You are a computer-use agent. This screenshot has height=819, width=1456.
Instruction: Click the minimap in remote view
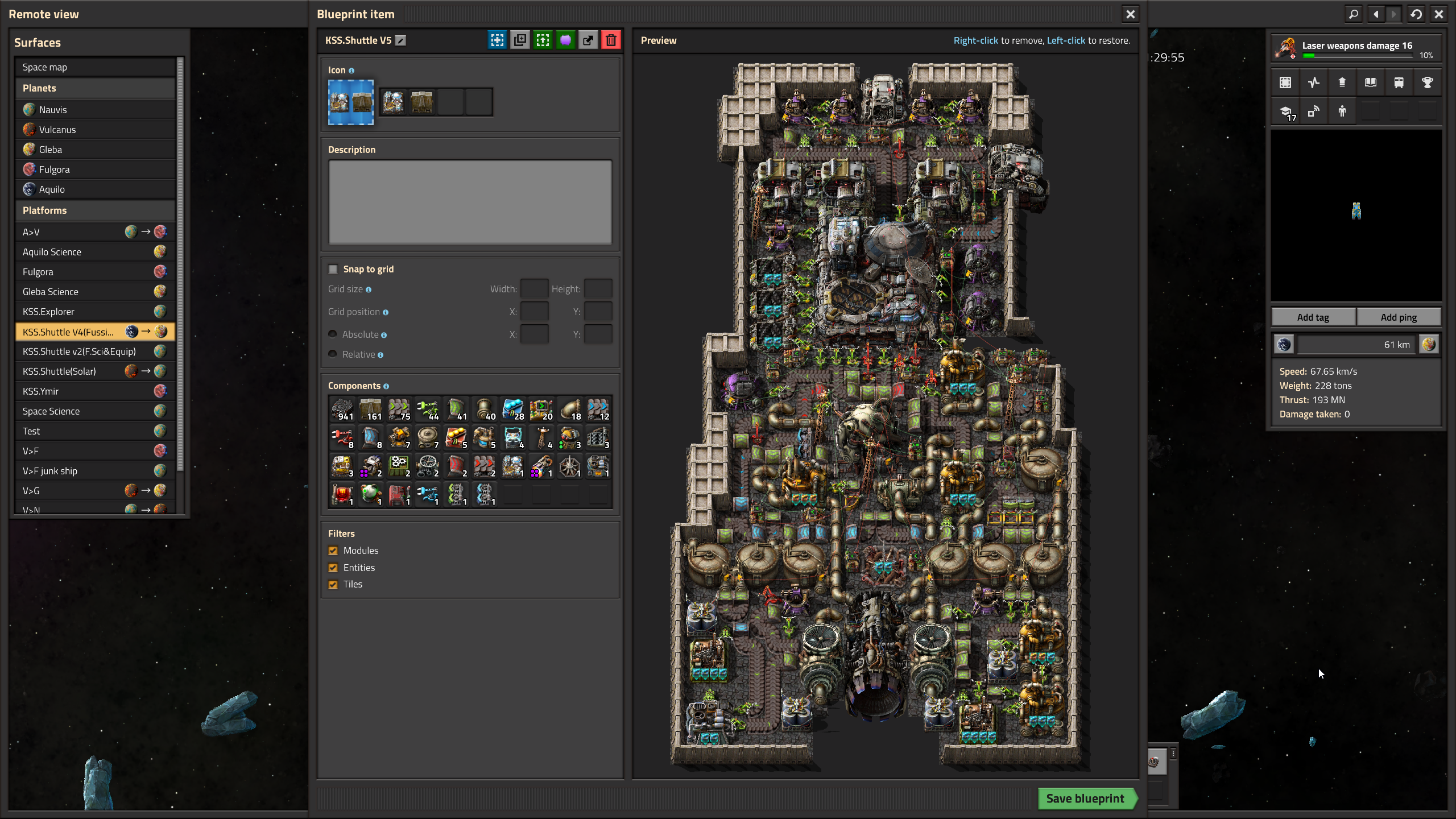pos(1356,216)
